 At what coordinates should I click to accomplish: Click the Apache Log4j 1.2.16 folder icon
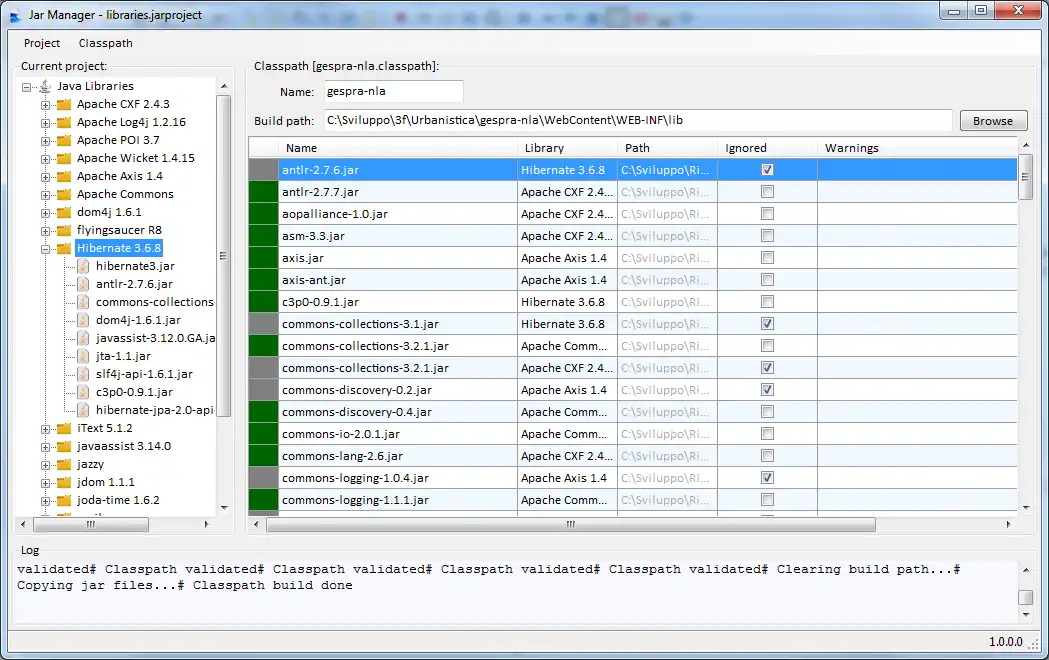[x=64, y=122]
